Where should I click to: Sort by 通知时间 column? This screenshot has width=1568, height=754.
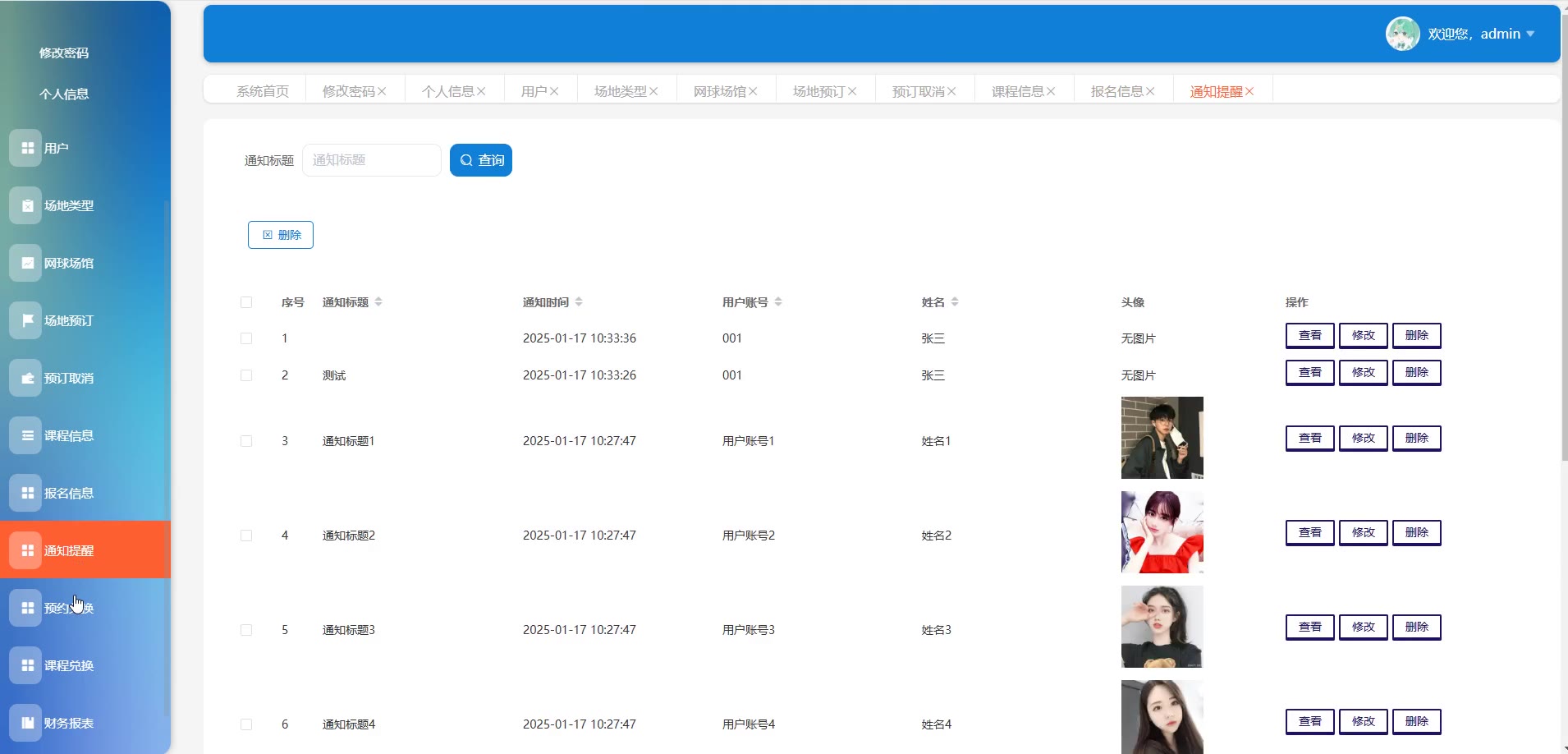coord(579,302)
